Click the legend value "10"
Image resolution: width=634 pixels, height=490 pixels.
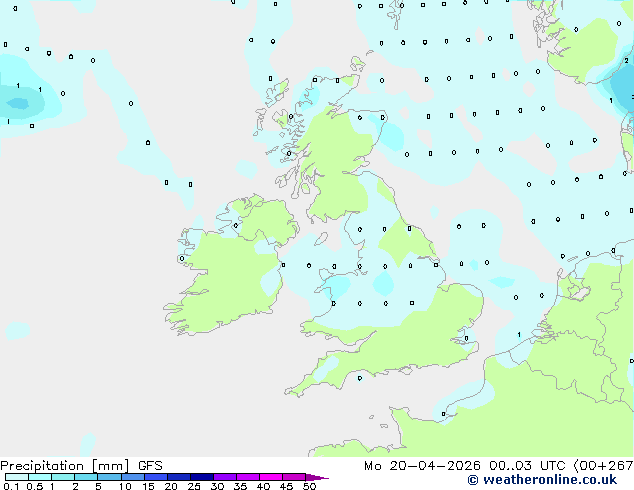(125, 486)
